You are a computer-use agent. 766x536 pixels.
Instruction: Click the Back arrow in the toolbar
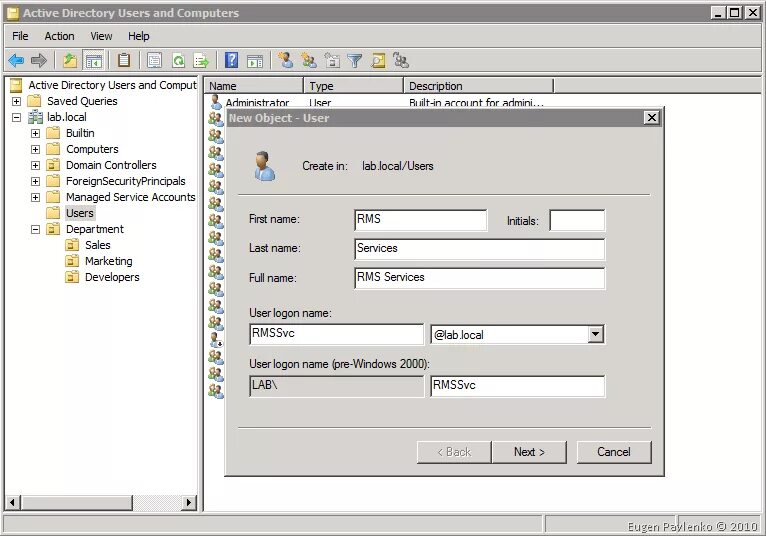tap(16, 61)
